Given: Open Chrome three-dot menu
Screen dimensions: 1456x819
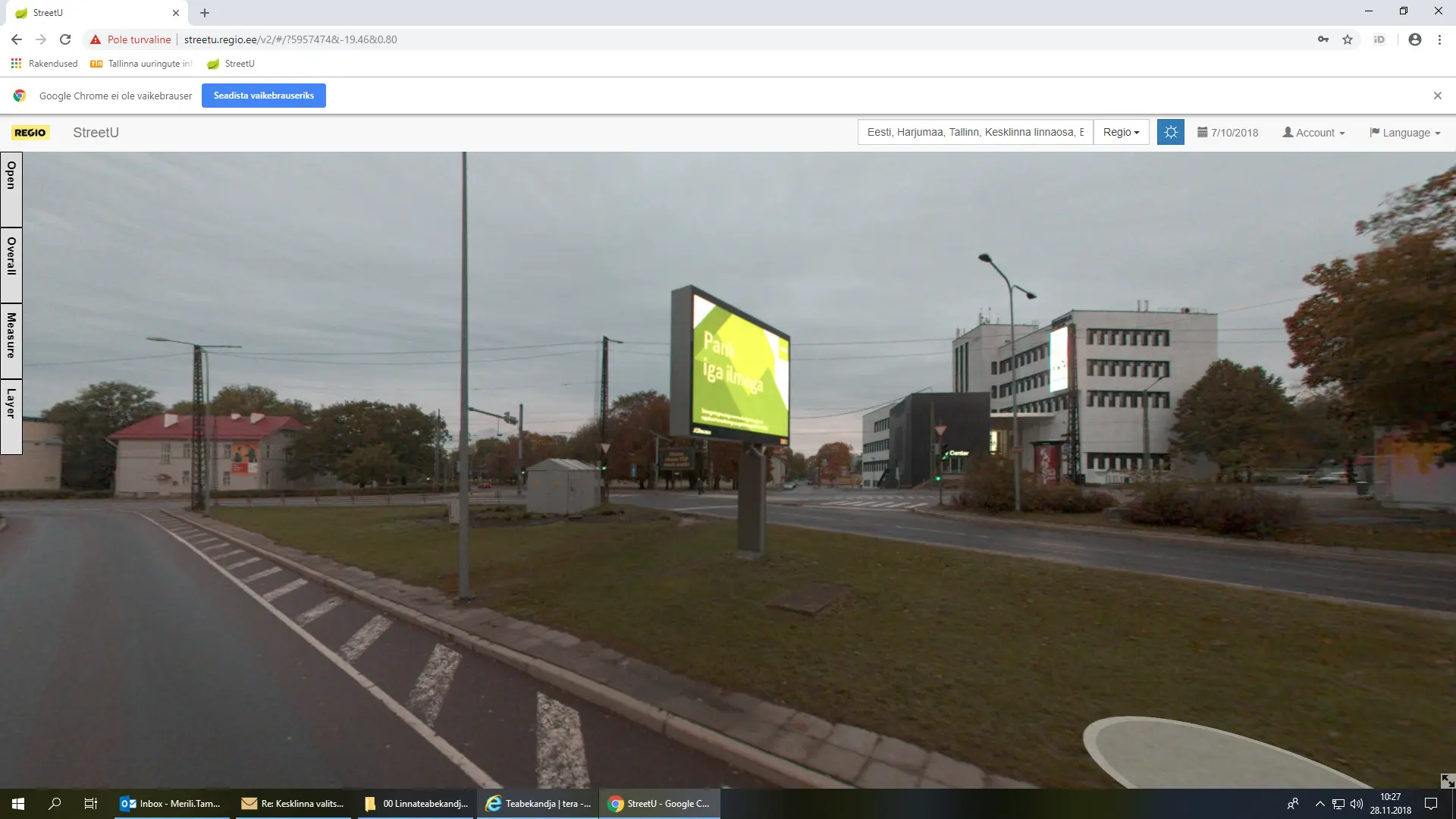Looking at the screenshot, I should pos(1439,39).
